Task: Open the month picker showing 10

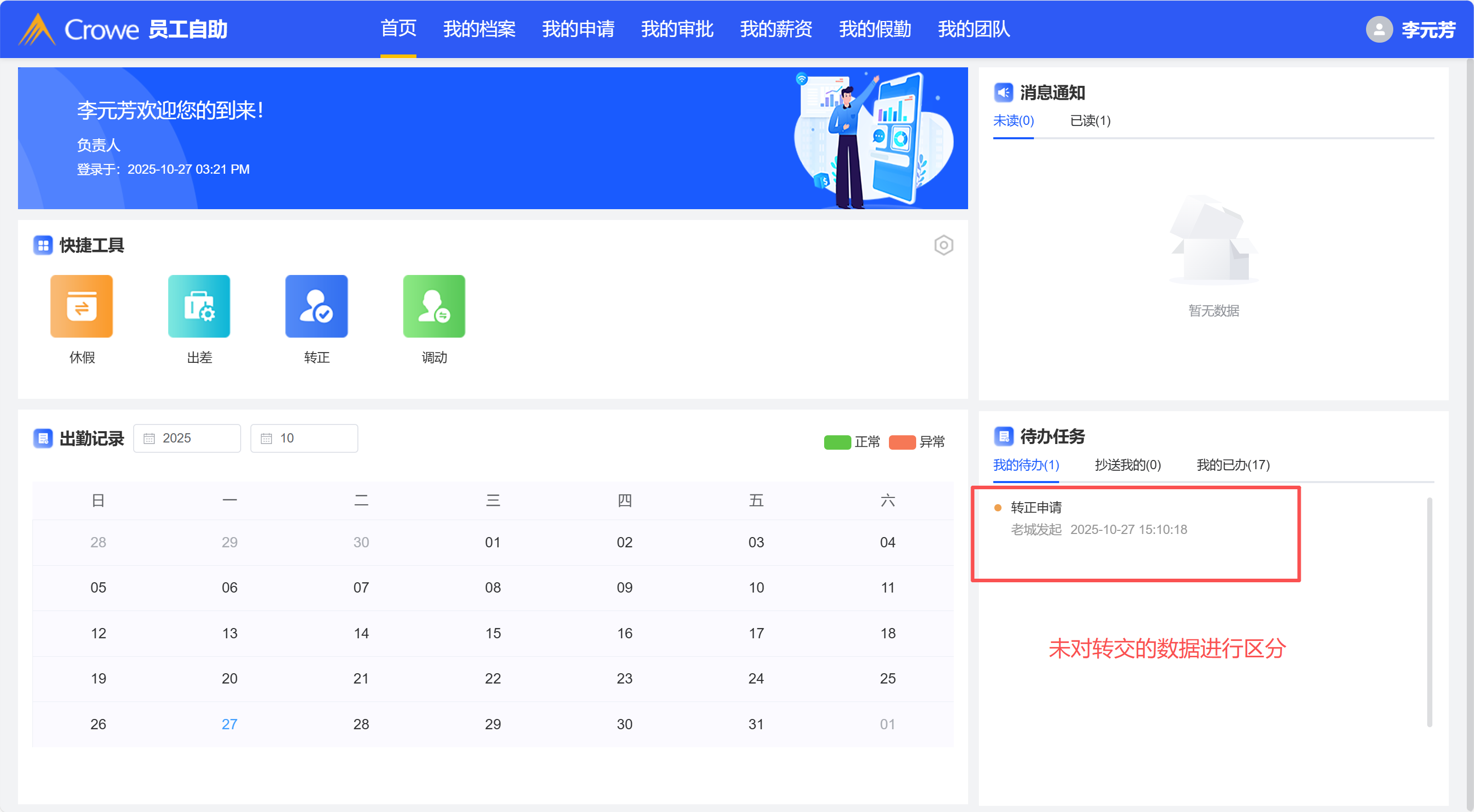Action: 304,438
